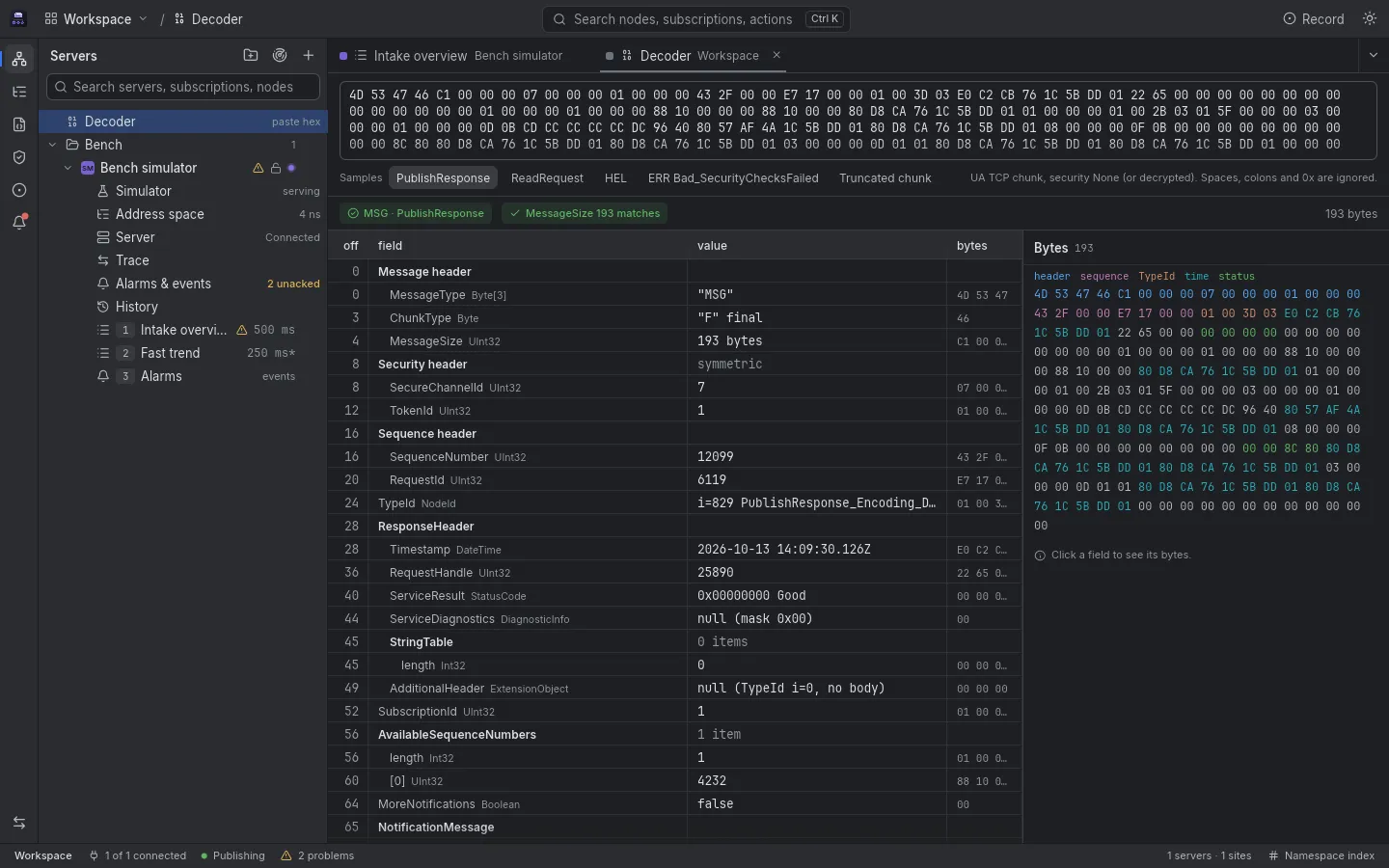
Task: Open Alarms & events with 2 unacked
Action: (x=183, y=284)
